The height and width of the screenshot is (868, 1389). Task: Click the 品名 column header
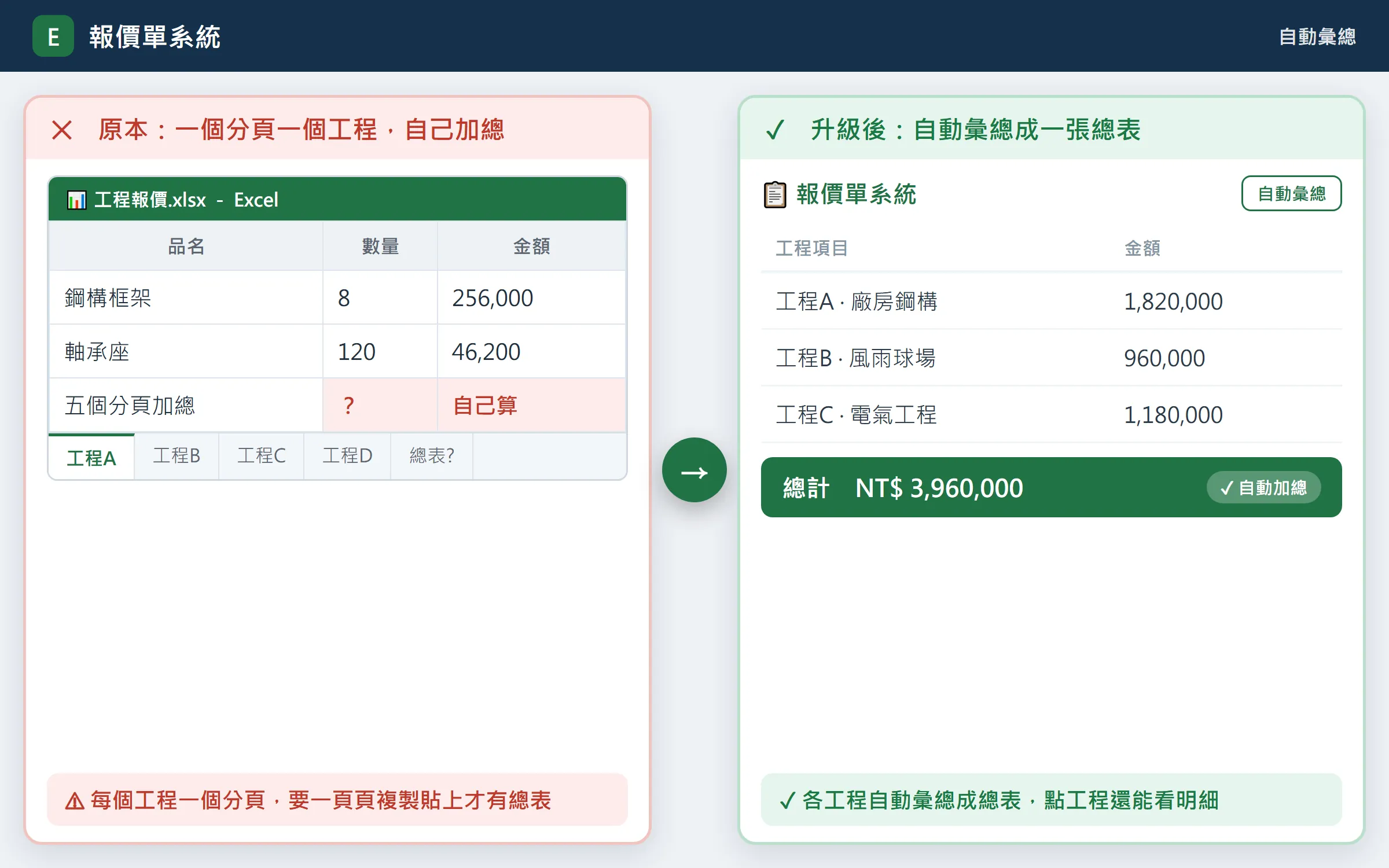186,246
